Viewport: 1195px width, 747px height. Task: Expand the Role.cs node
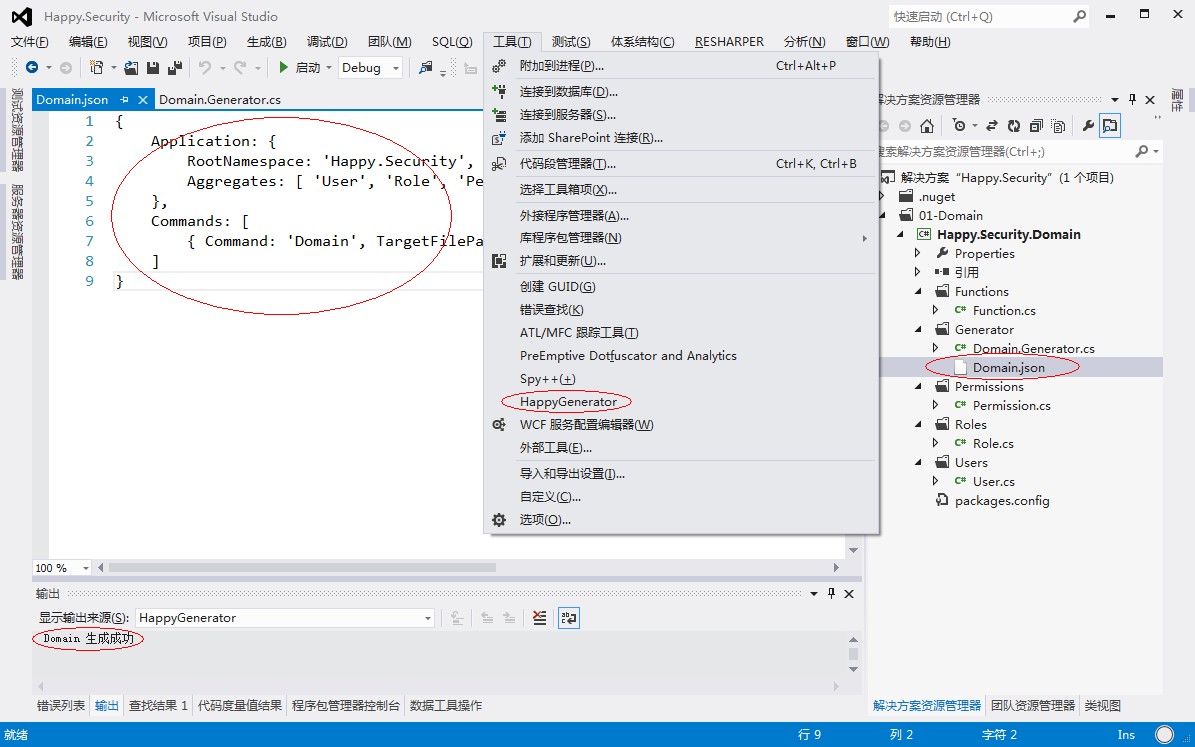click(936, 443)
